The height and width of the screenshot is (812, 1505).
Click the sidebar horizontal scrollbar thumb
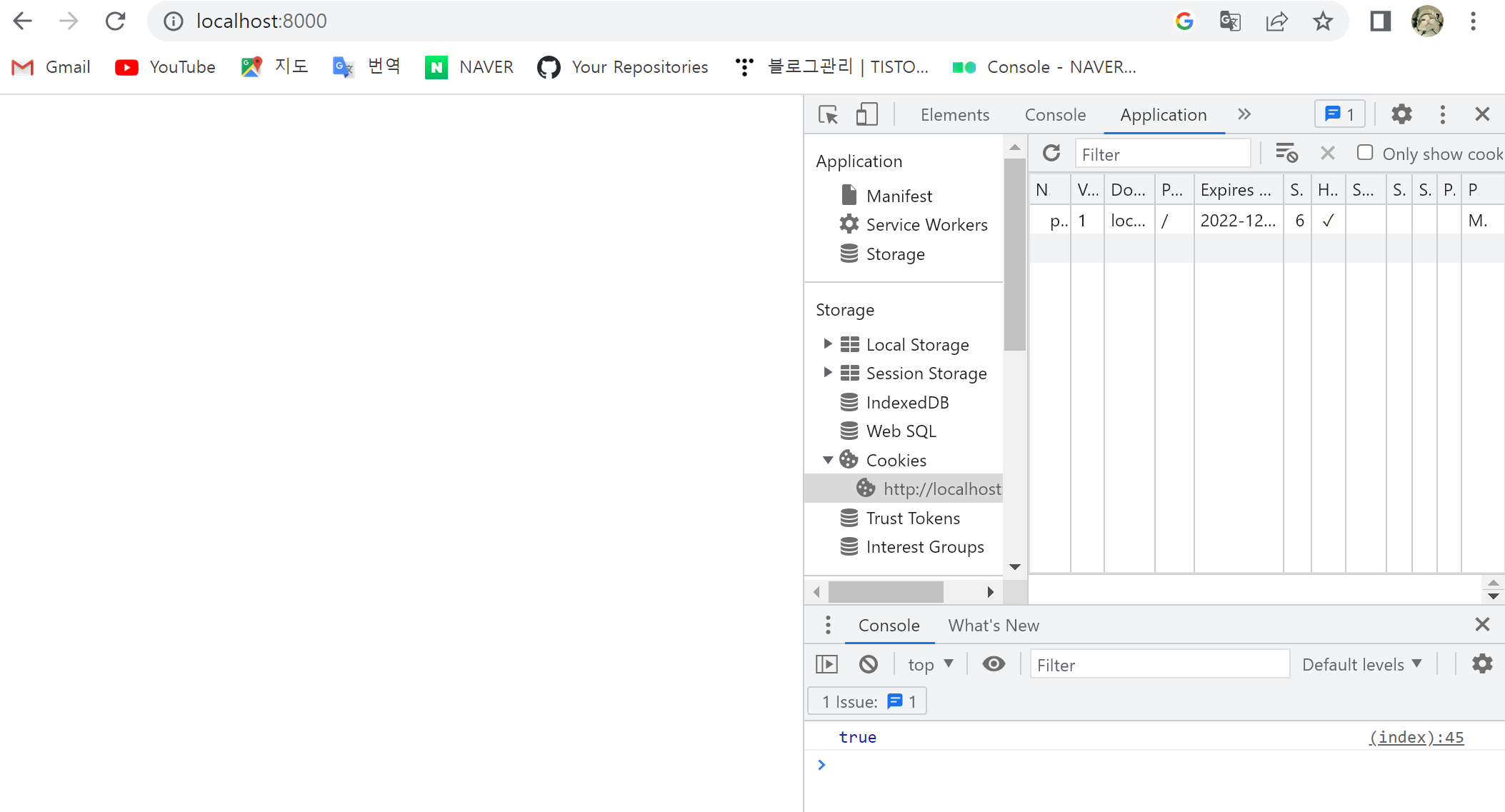pyautogui.click(x=886, y=592)
